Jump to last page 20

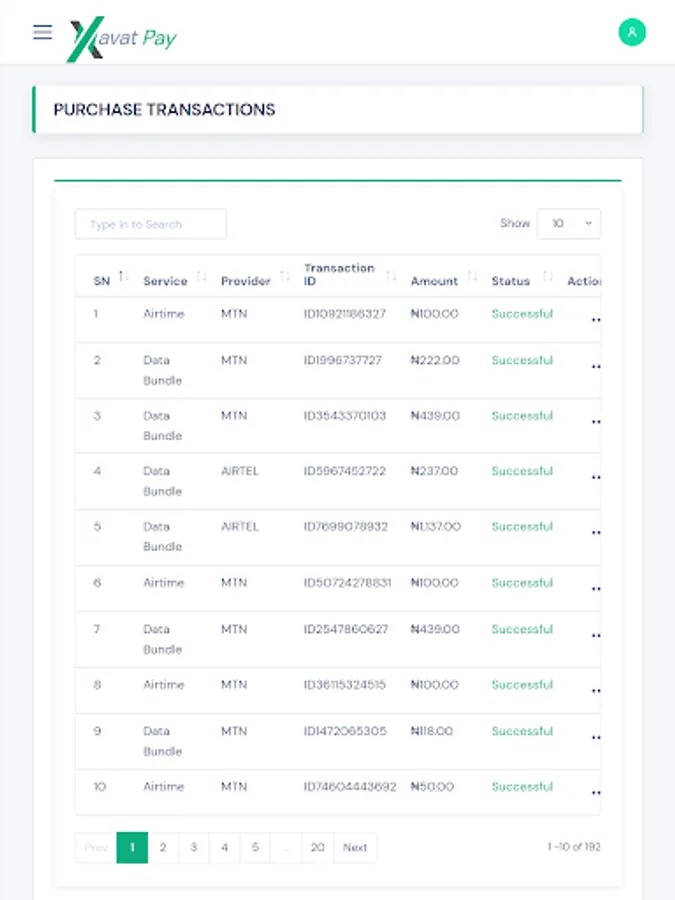tap(317, 847)
